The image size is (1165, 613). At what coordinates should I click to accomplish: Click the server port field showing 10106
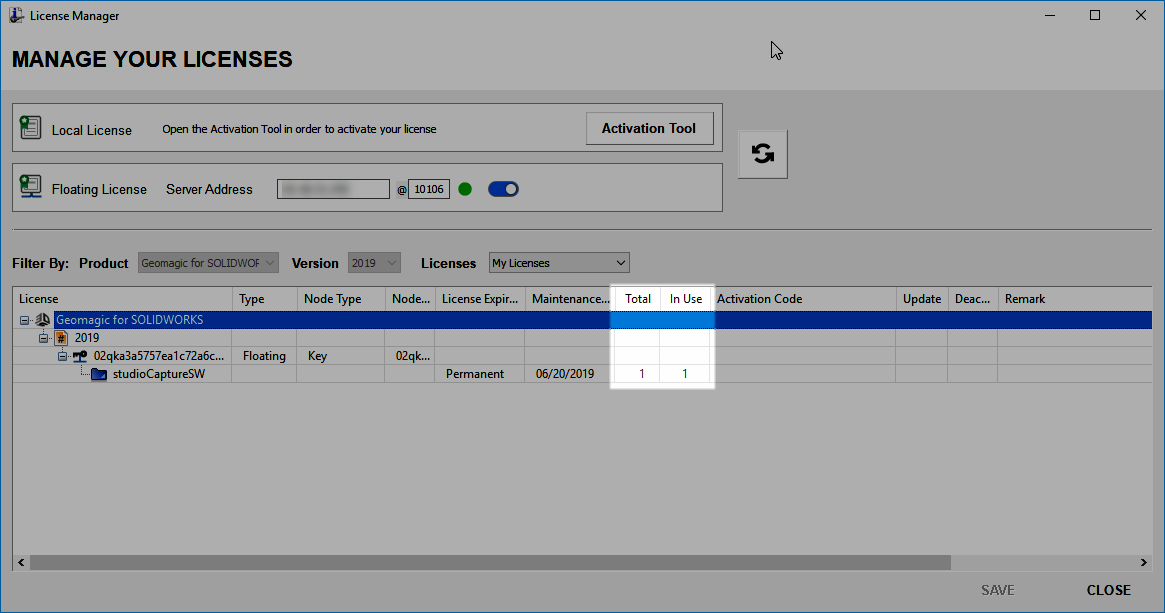pos(429,188)
